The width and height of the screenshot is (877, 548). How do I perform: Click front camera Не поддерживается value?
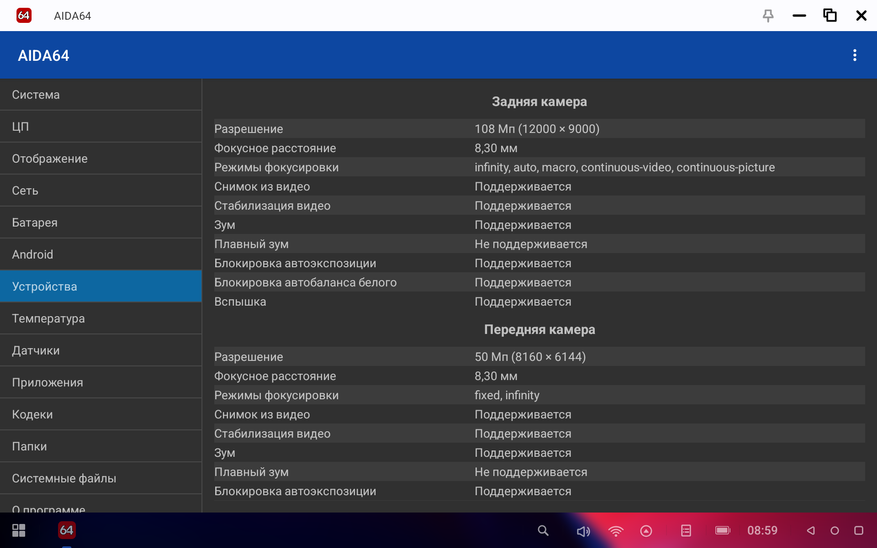(531, 472)
